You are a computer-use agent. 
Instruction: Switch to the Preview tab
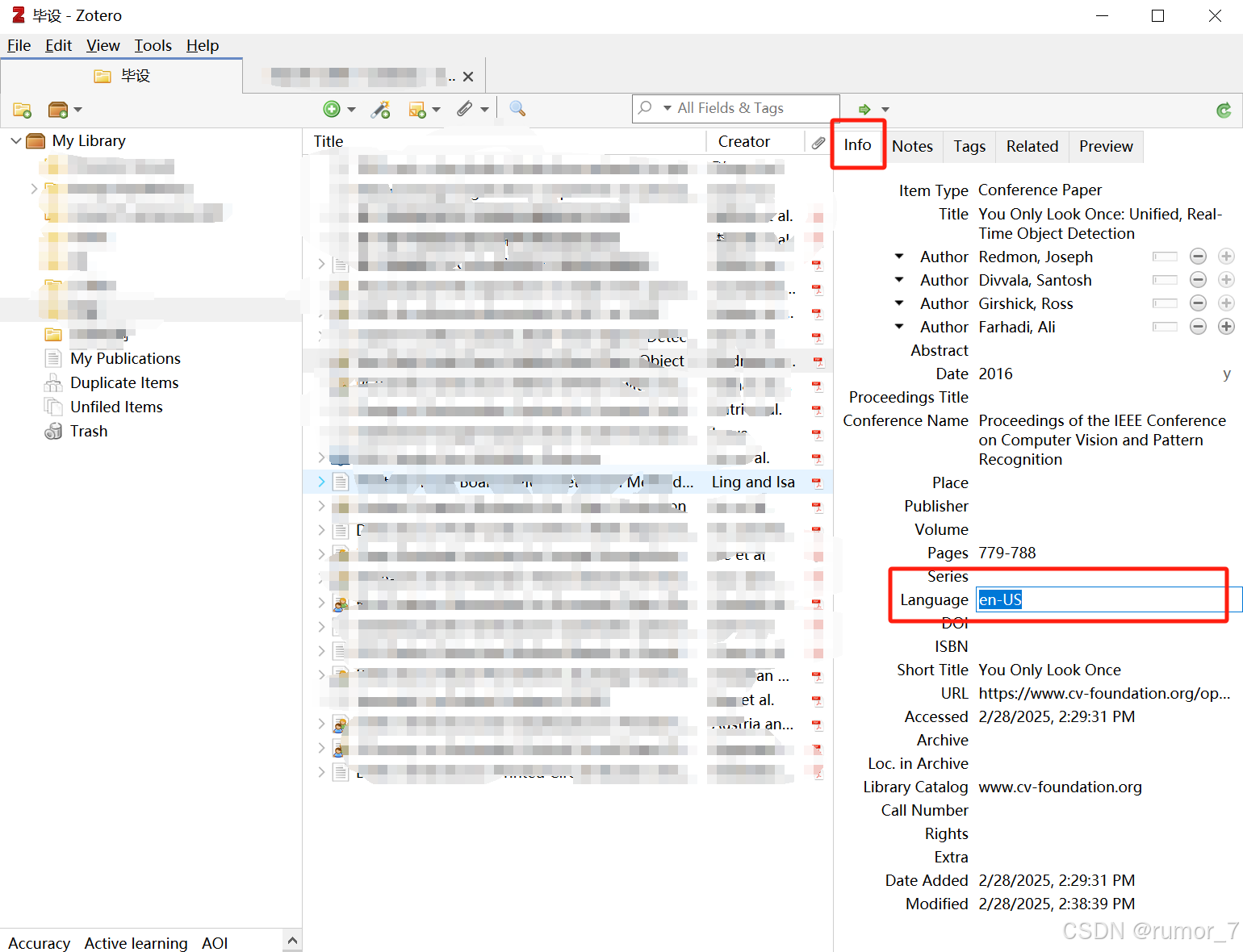[x=1106, y=147]
